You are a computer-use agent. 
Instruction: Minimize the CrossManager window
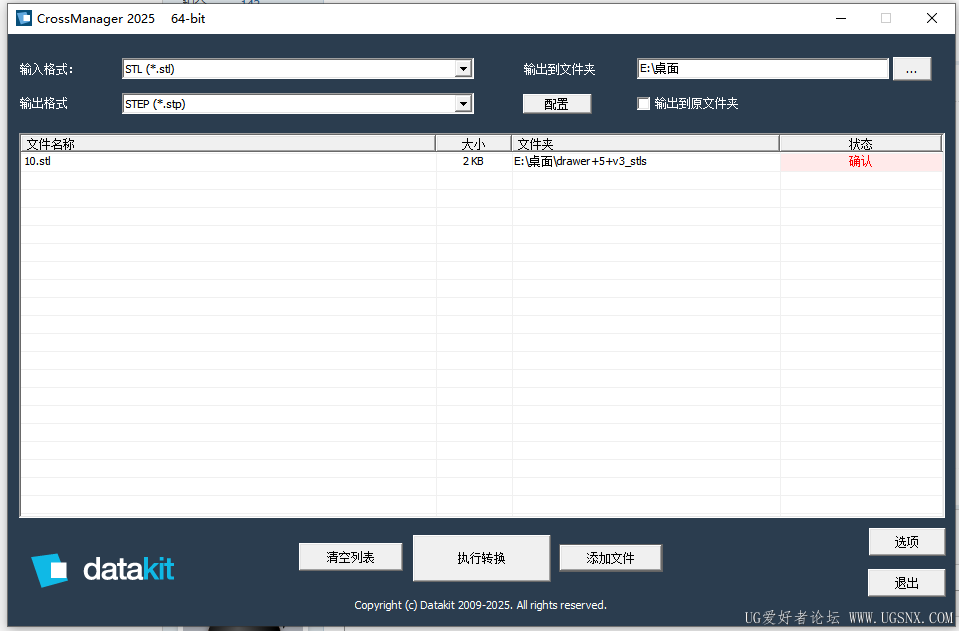click(841, 18)
